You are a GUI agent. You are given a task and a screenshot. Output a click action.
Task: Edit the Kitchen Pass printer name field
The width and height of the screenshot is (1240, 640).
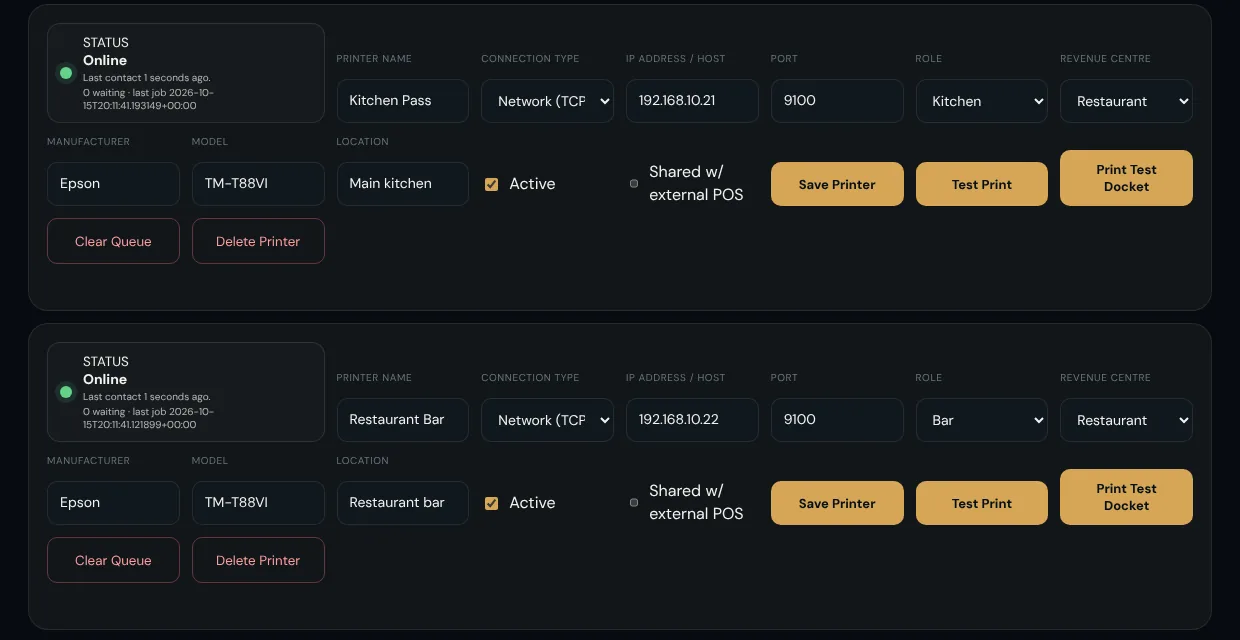402,101
